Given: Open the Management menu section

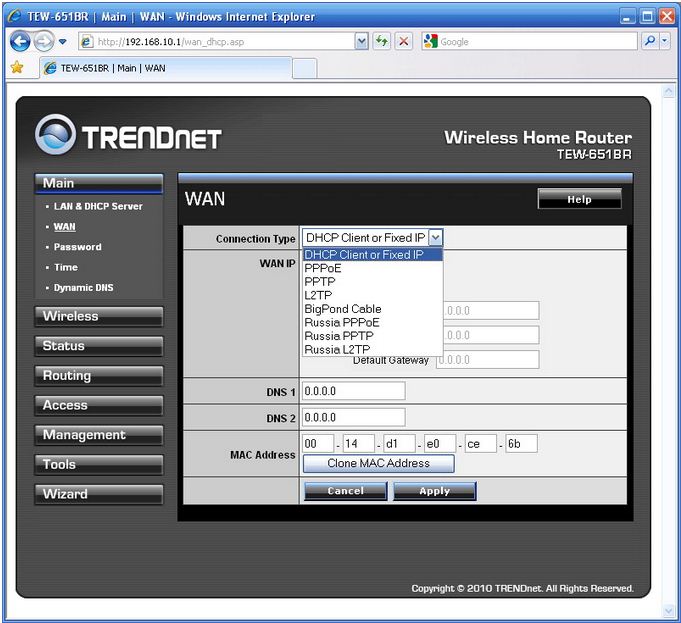Looking at the screenshot, I should (98, 435).
